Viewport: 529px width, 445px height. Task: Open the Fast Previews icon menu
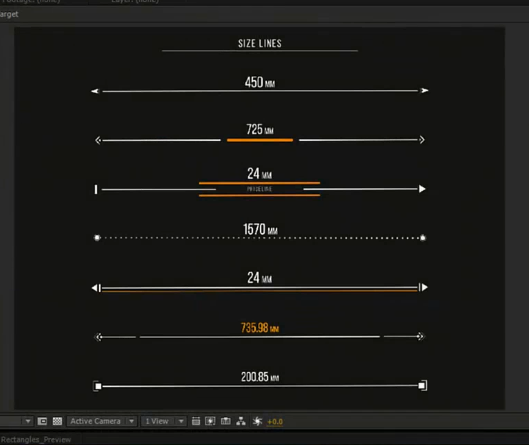[x=210, y=421]
